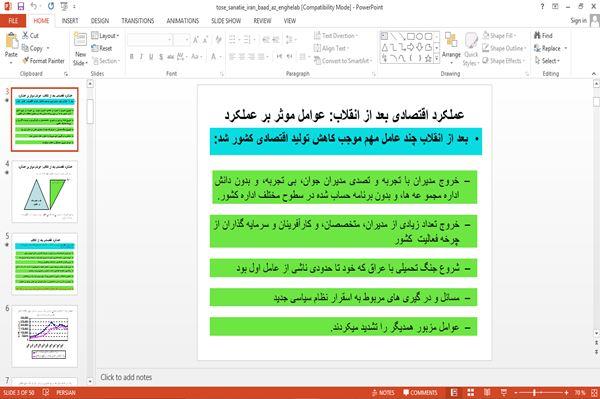Toggle the Notes pane button
The image size is (600, 399).
click(383, 392)
